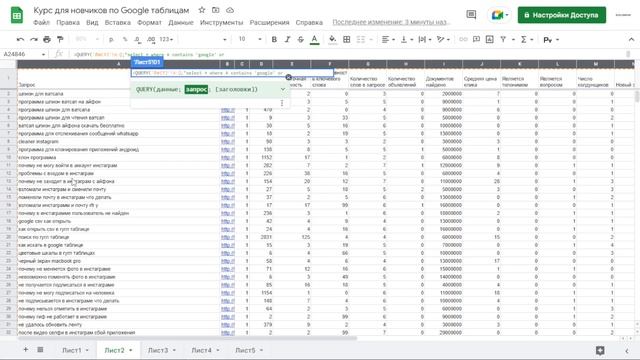Star the document title
This screenshot has width=640, height=360.
pos(202,10)
